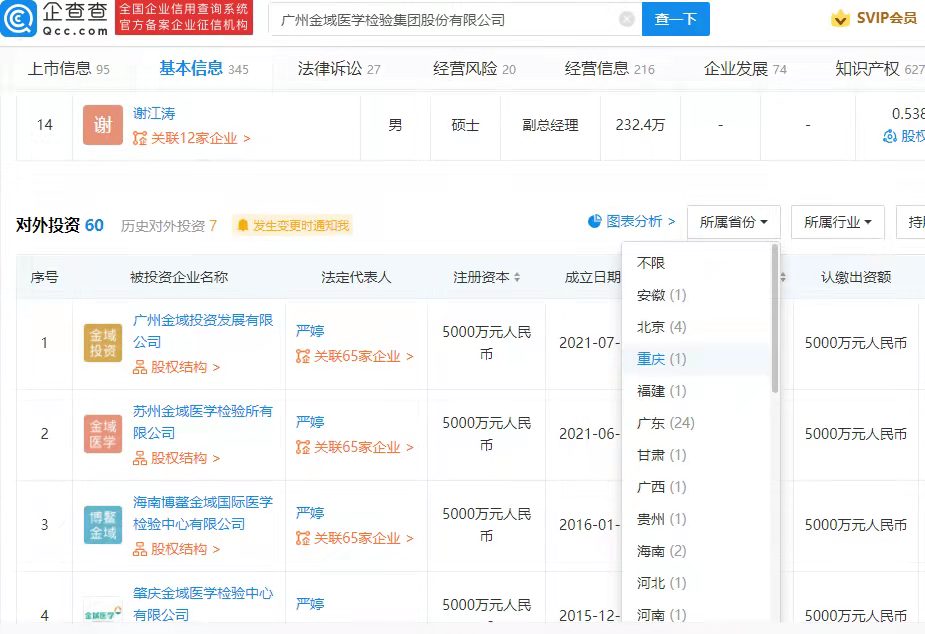This screenshot has height=634, width=925.
Task: Click 苏州金域医学 company logo thumbnail
Action: 103,433
